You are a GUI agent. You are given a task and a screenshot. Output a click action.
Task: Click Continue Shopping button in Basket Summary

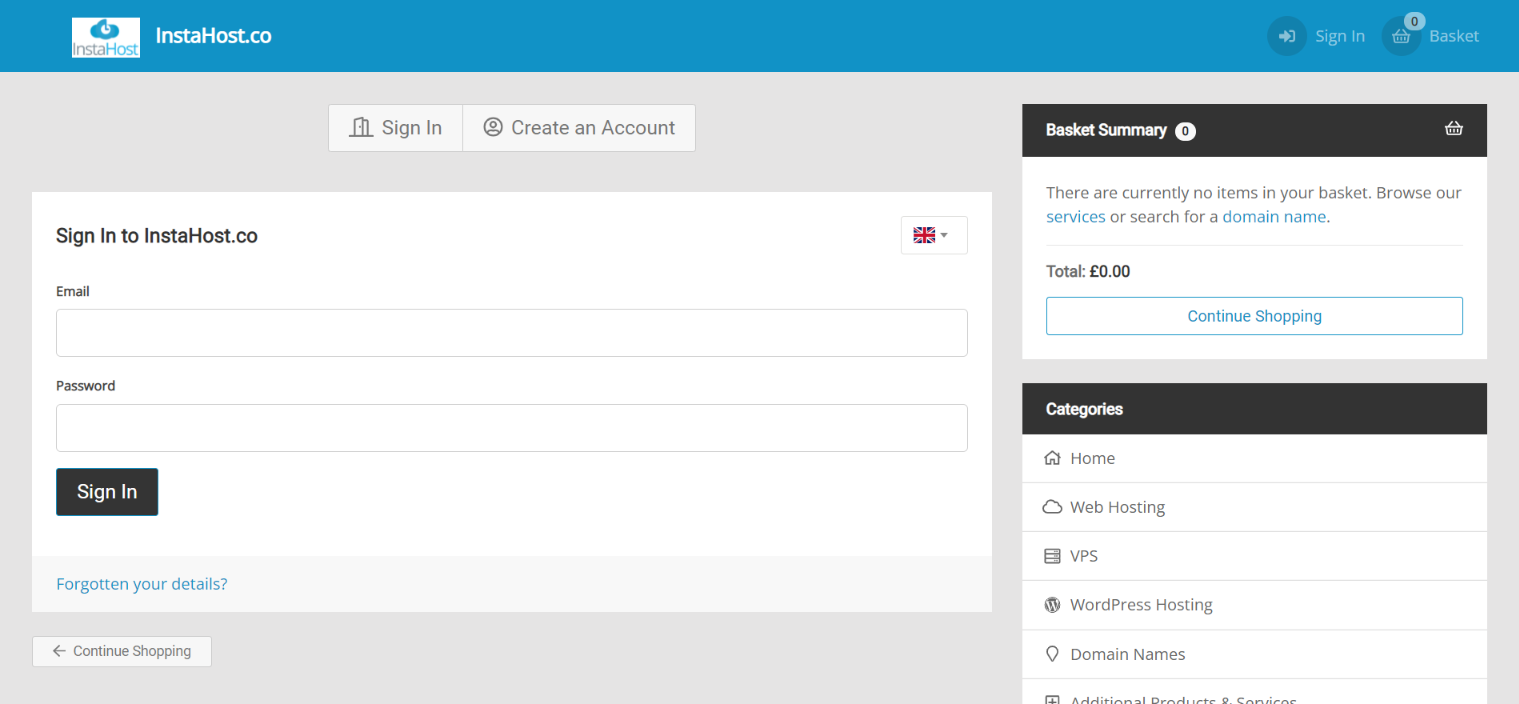coord(1254,316)
